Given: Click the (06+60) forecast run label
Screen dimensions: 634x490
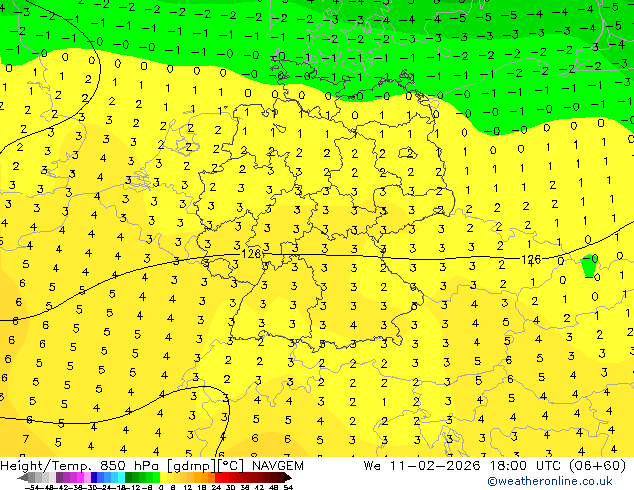Looking at the screenshot, I should pyautogui.click(x=597, y=466).
